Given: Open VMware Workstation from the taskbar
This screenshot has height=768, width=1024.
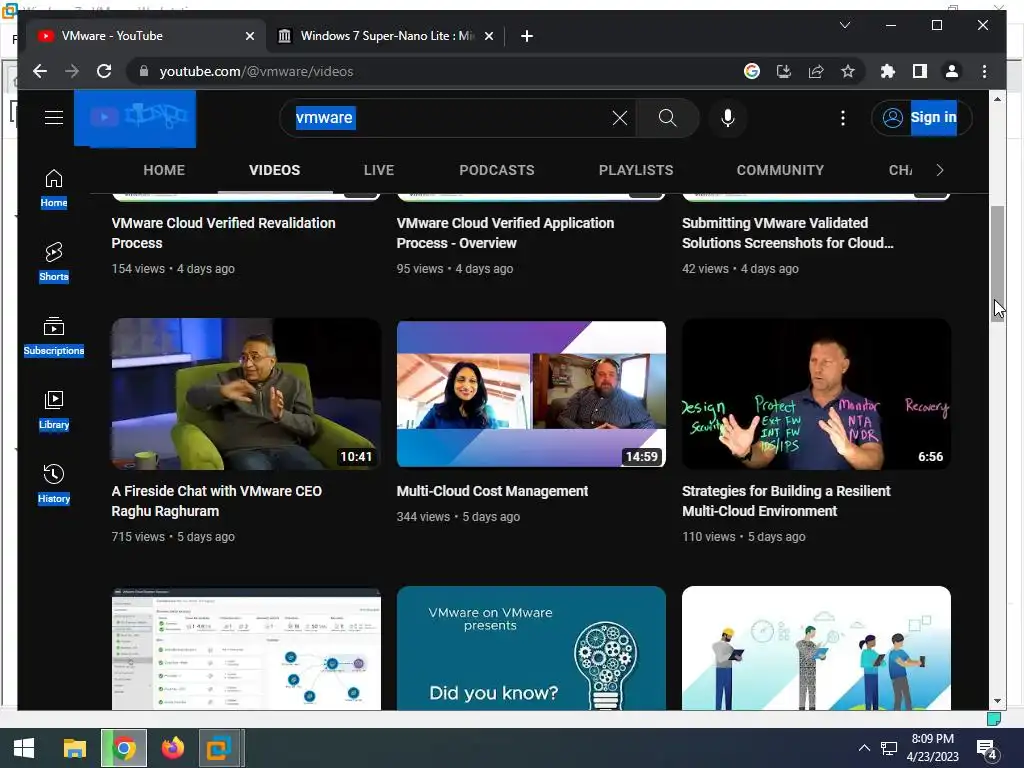Looking at the screenshot, I should click(219, 748).
